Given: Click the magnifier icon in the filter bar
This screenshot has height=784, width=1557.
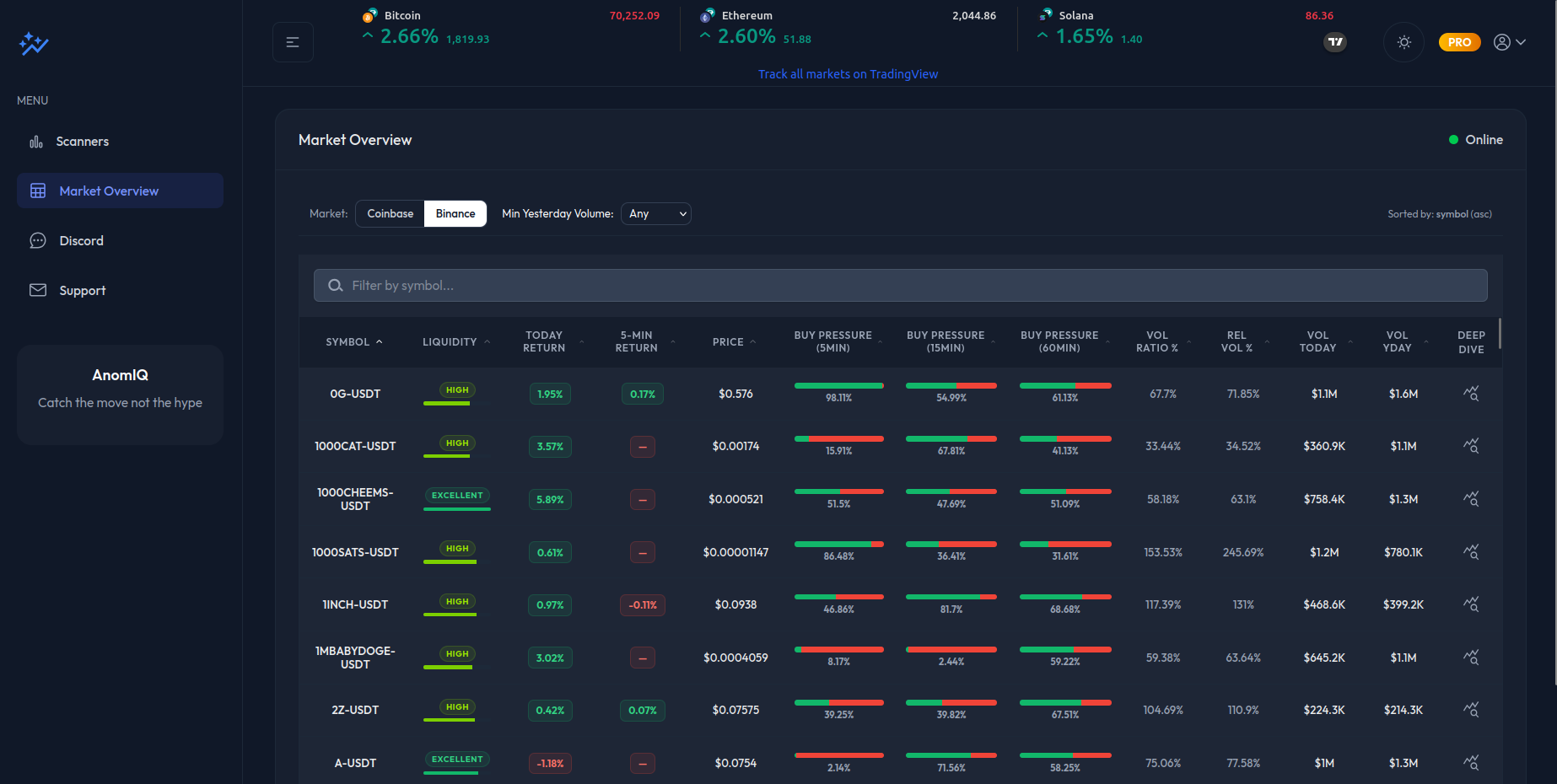Looking at the screenshot, I should 335,285.
